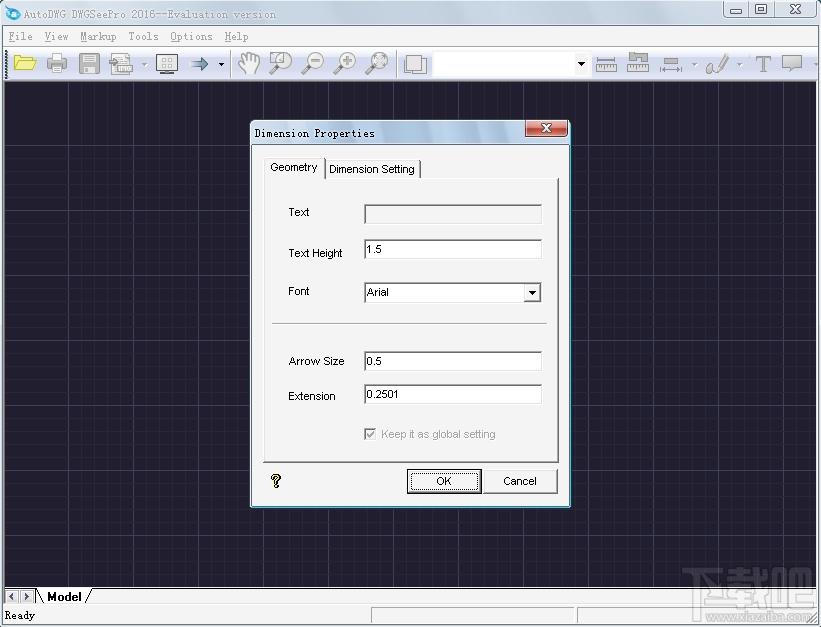Expand the arrow beside the convert icon
The width and height of the screenshot is (821, 627).
tap(145, 64)
